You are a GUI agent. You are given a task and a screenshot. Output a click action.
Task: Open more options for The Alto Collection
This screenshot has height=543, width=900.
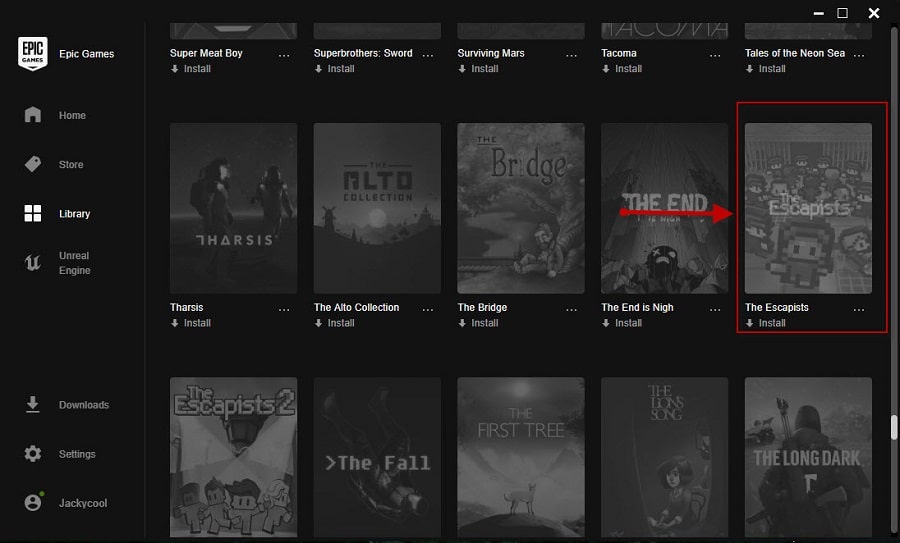tap(428, 310)
